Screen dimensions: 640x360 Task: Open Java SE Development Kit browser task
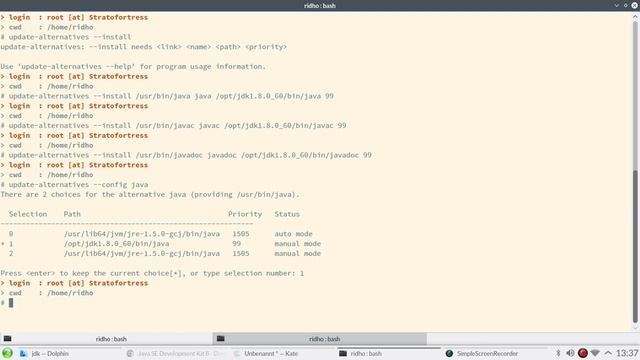coord(176,353)
